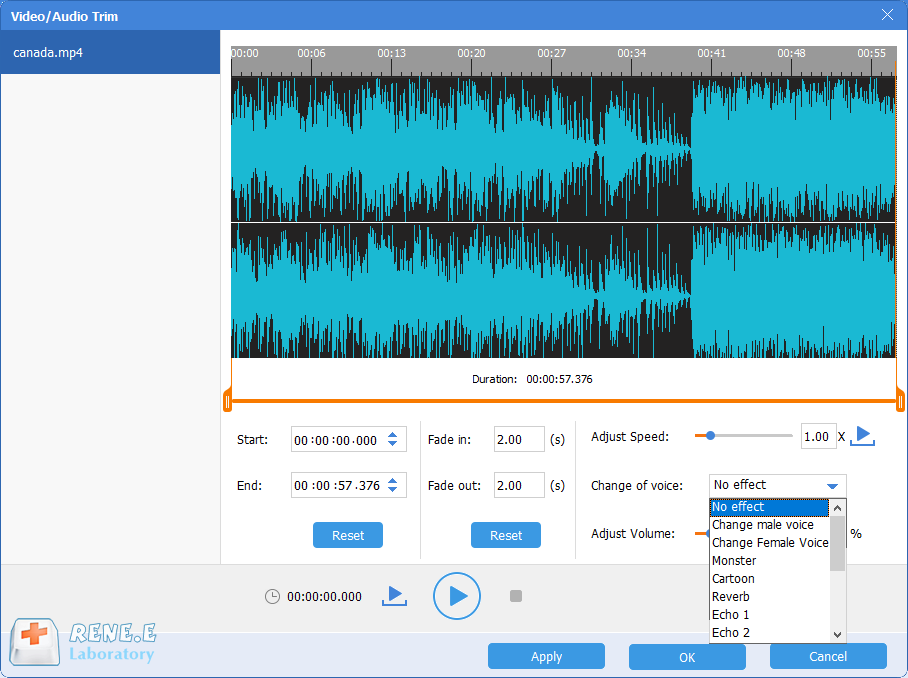Close the Video/Audio Trim dialog
This screenshot has height=678, width=908.
887,15
